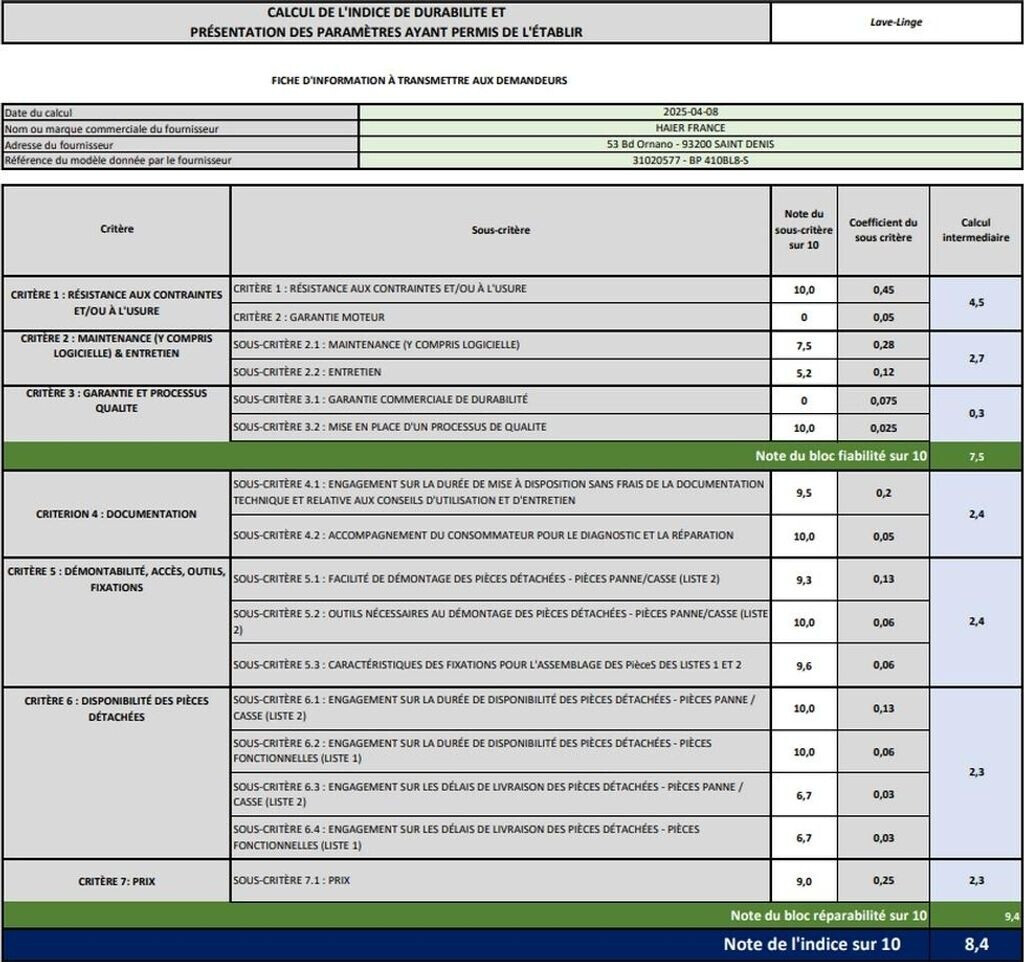Click the final index score 8,4
Image resolution: width=1024 pixels, height=962 pixels.
pos(976,944)
